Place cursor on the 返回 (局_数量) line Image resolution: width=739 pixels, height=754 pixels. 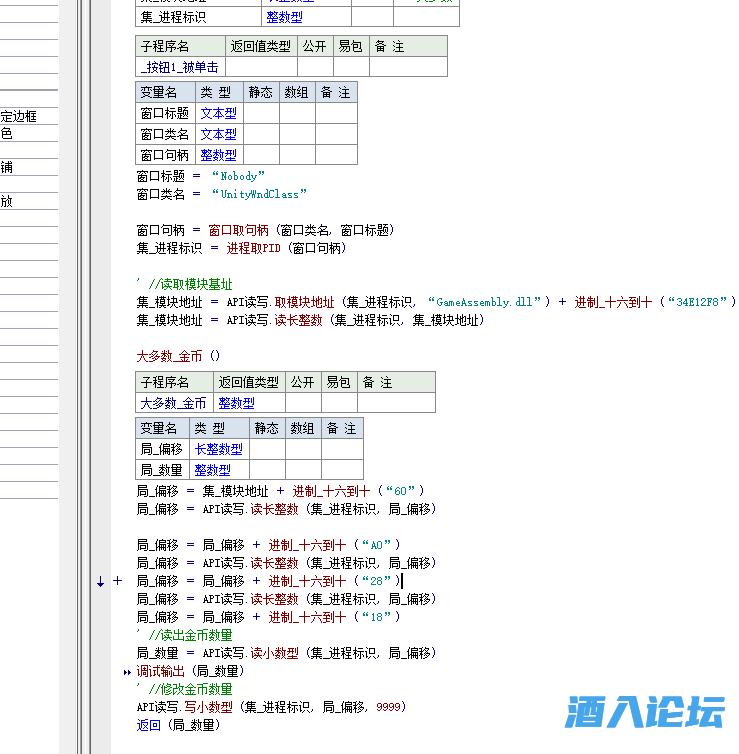click(178, 725)
